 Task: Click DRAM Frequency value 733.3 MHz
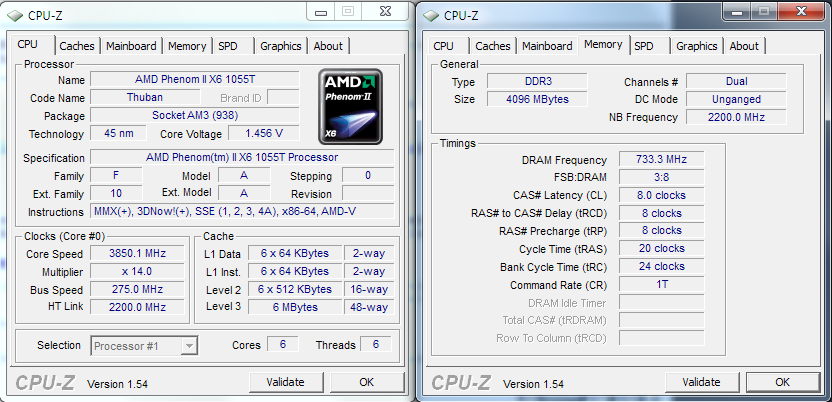coord(661,159)
